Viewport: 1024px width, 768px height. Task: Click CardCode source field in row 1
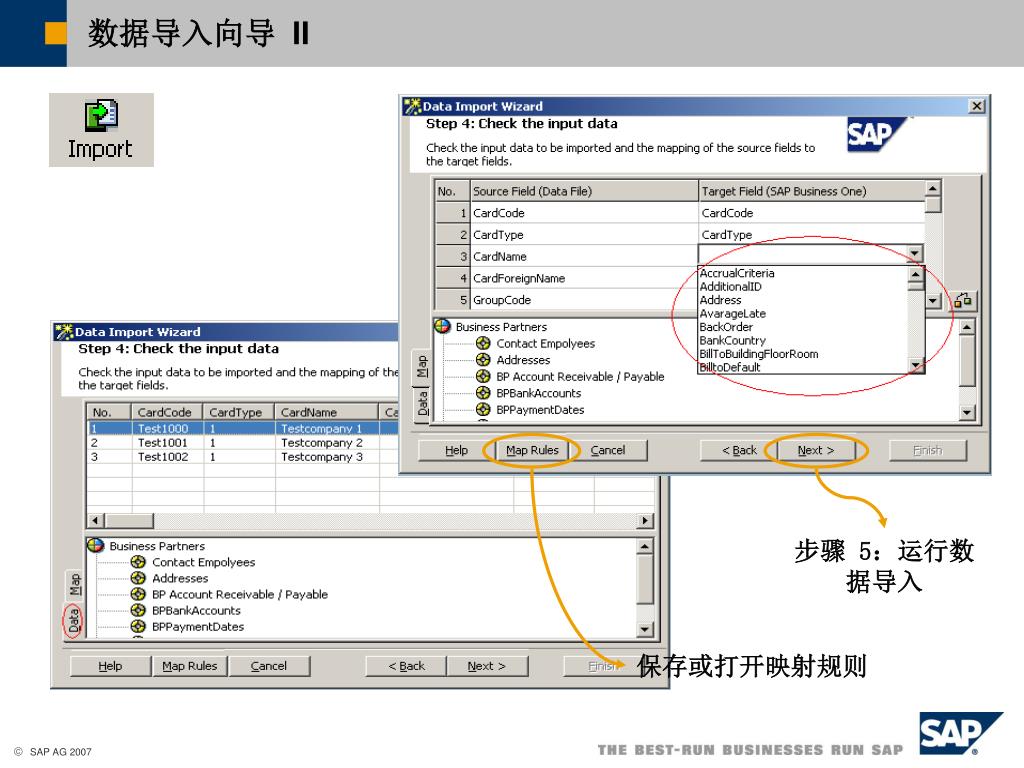[584, 213]
